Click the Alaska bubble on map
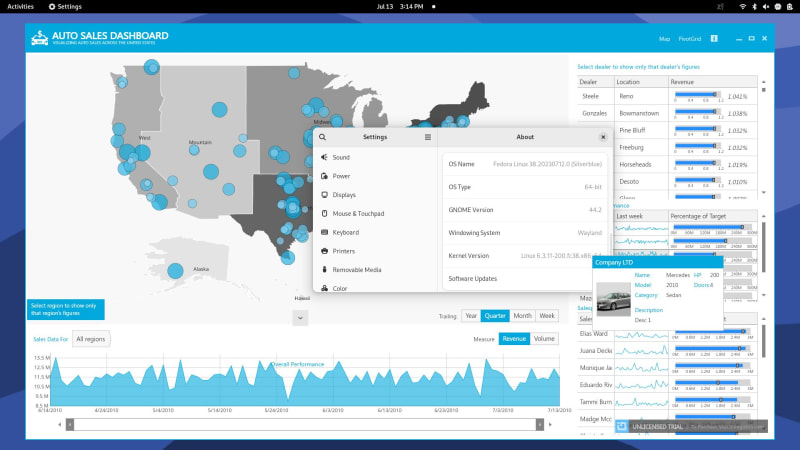This screenshot has width=800, height=450. coord(176,271)
